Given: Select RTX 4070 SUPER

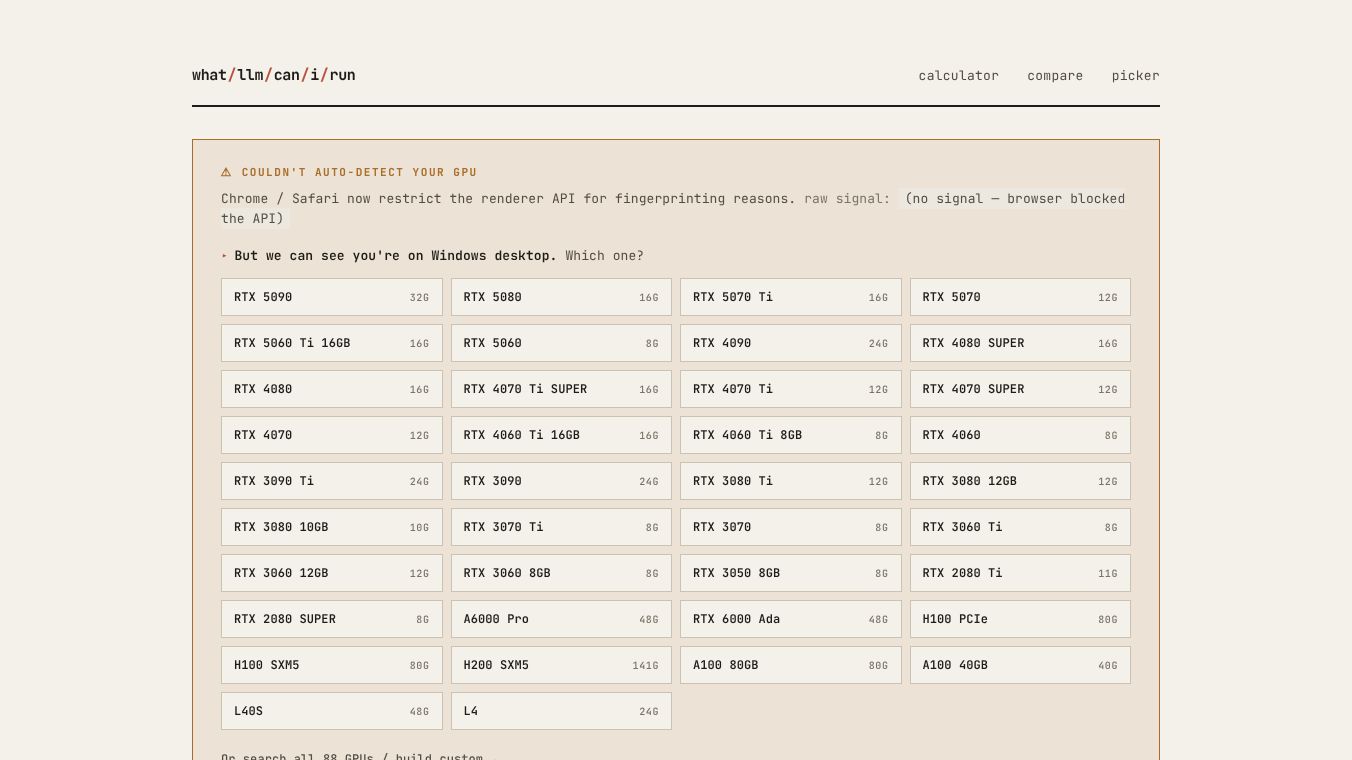Looking at the screenshot, I should pyautogui.click(x=1020, y=389).
